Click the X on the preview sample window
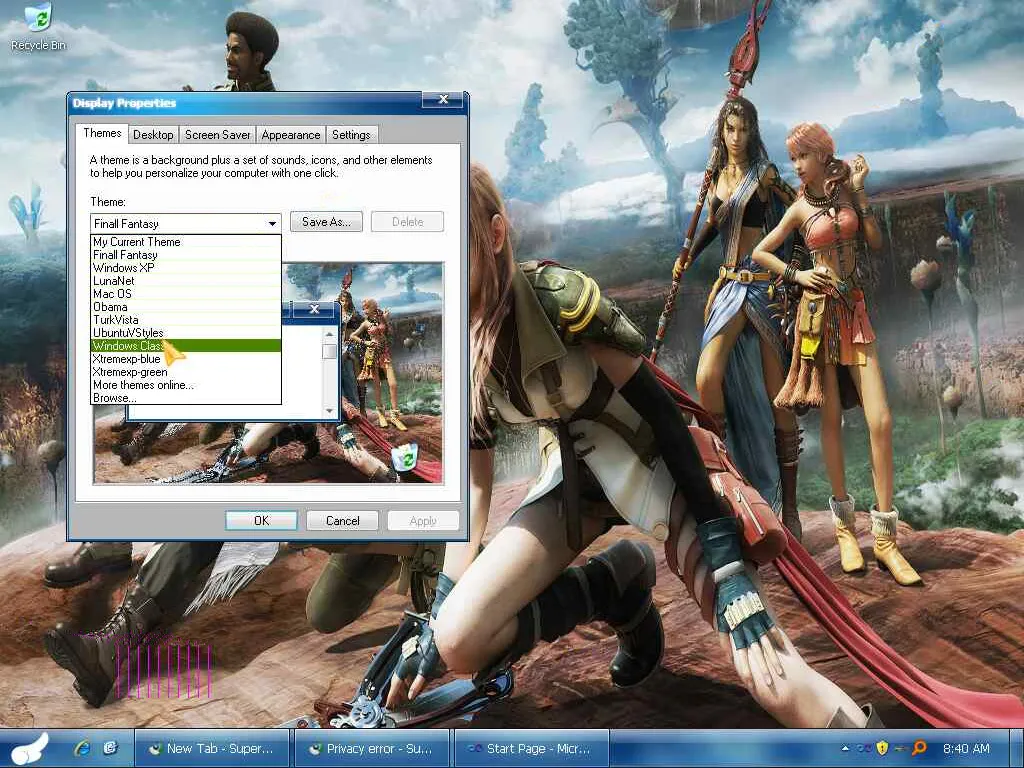This screenshot has width=1024, height=768. coord(313,309)
